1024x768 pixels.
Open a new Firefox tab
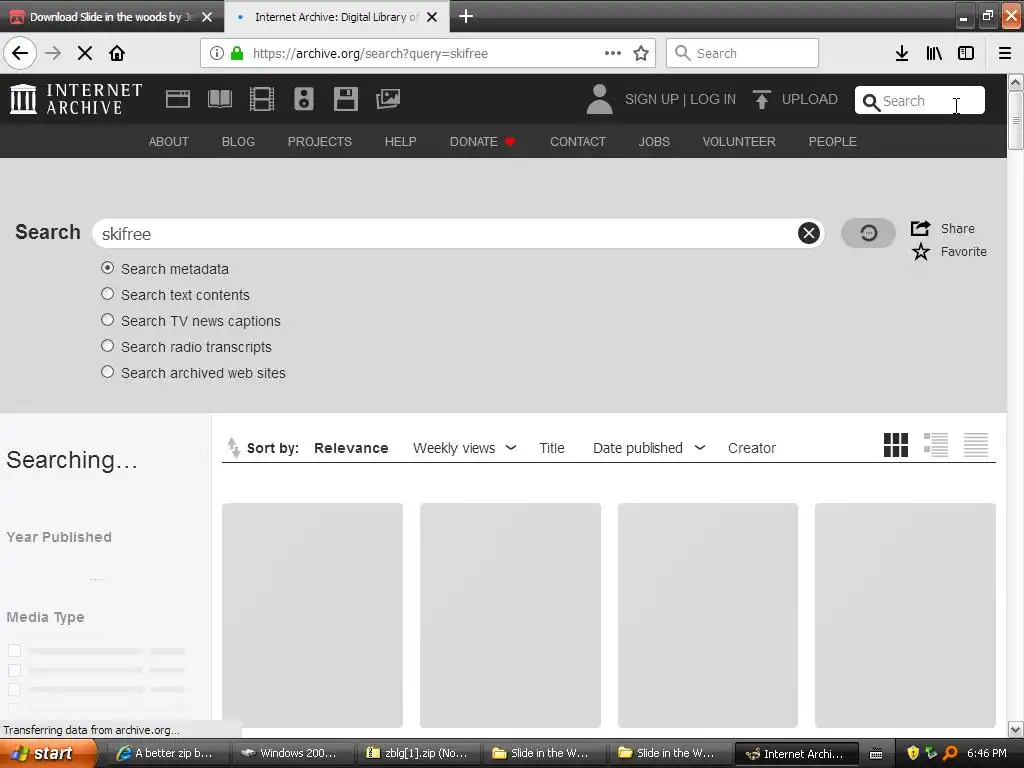[x=466, y=16]
